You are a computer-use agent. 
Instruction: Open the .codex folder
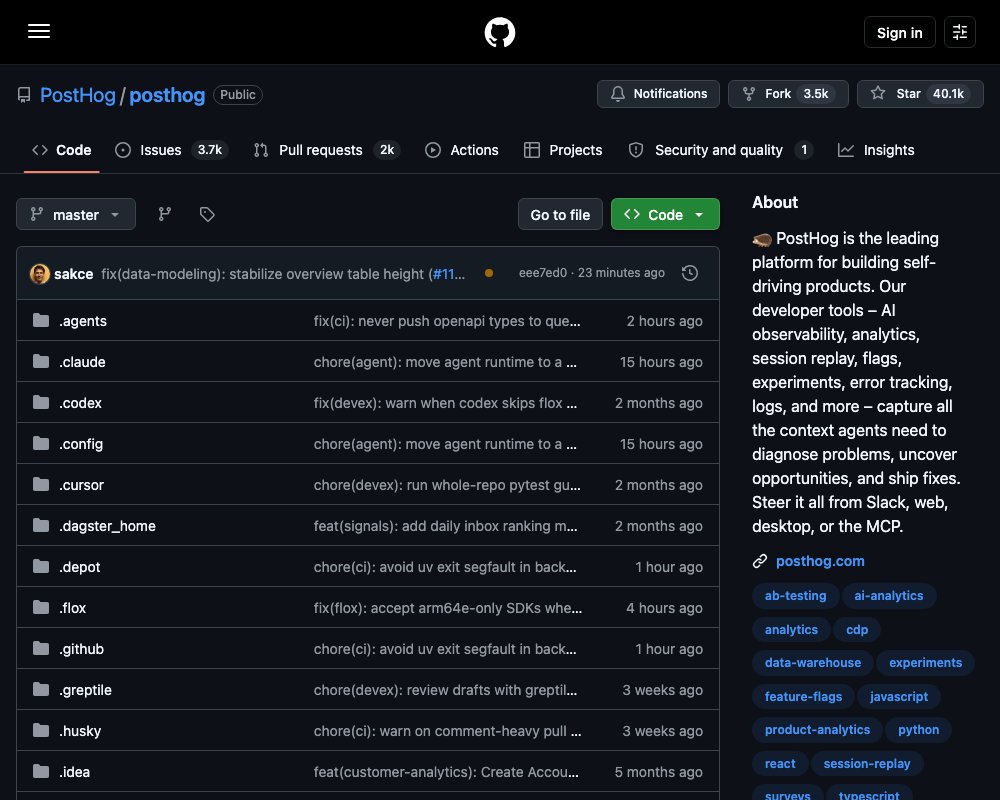point(80,403)
